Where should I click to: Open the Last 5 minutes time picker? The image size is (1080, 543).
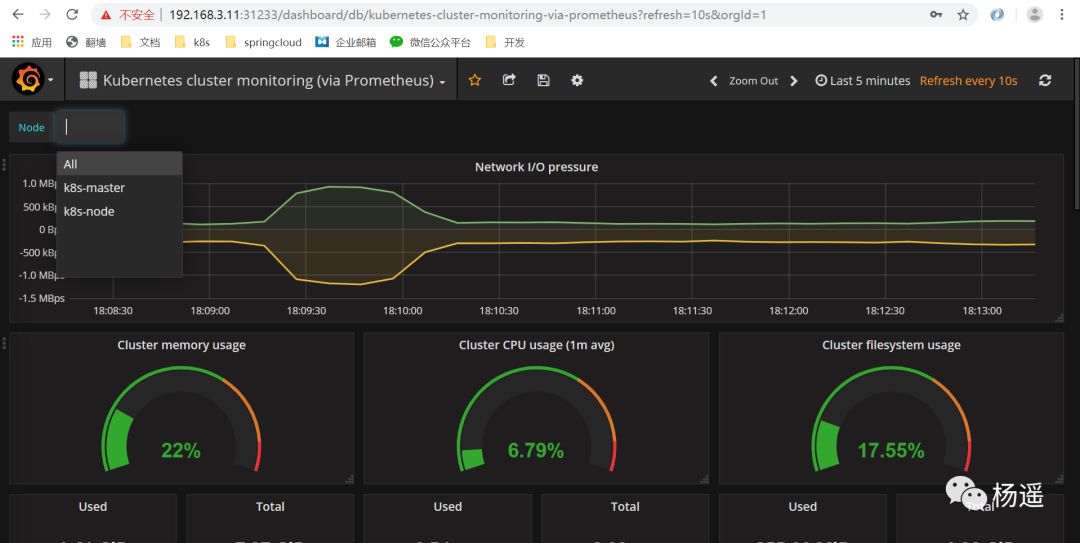click(x=862, y=81)
